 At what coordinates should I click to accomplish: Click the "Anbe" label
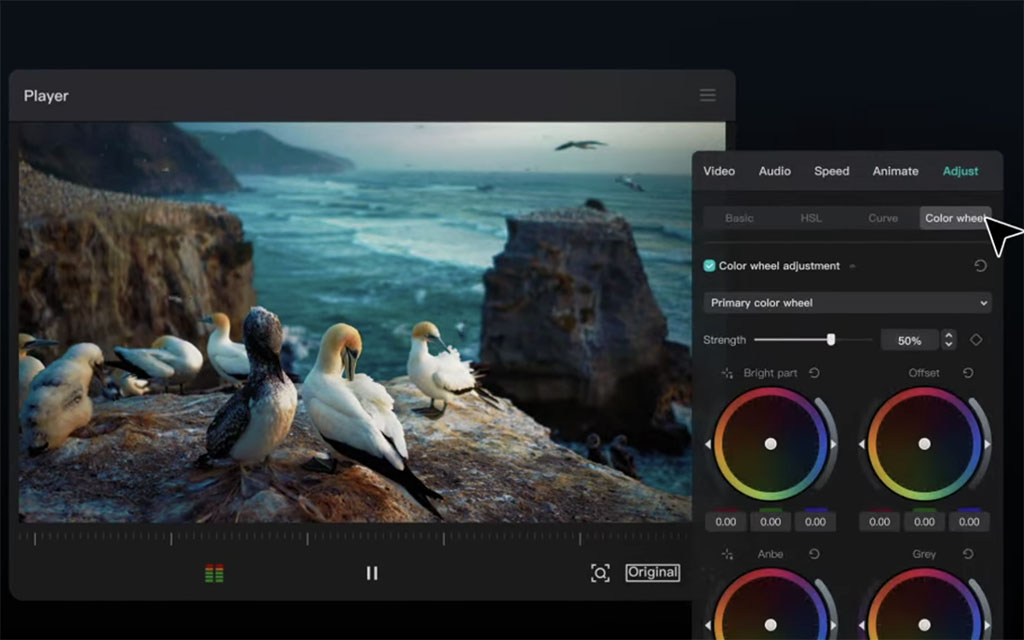(x=771, y=554)
